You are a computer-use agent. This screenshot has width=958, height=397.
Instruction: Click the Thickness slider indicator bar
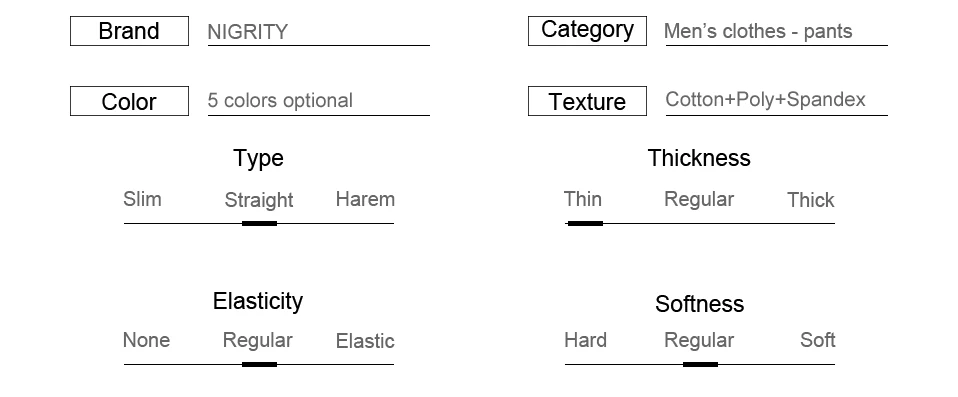click(x=585, y=224)
